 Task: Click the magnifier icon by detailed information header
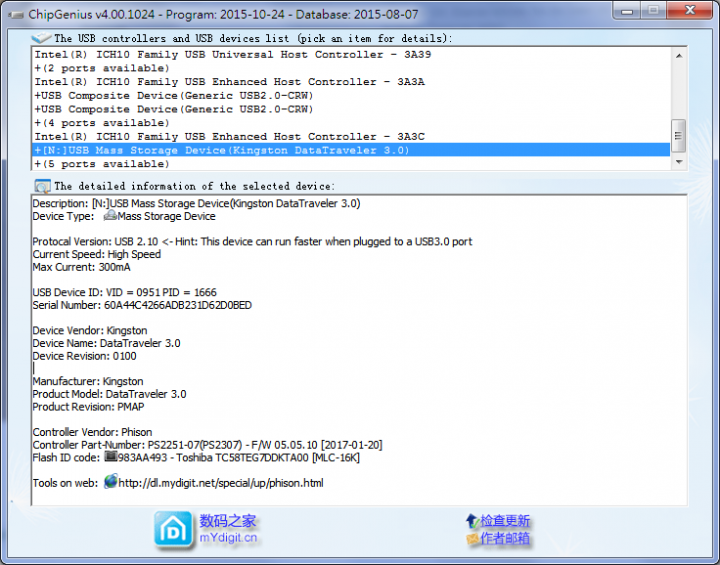tap(42, 186)
